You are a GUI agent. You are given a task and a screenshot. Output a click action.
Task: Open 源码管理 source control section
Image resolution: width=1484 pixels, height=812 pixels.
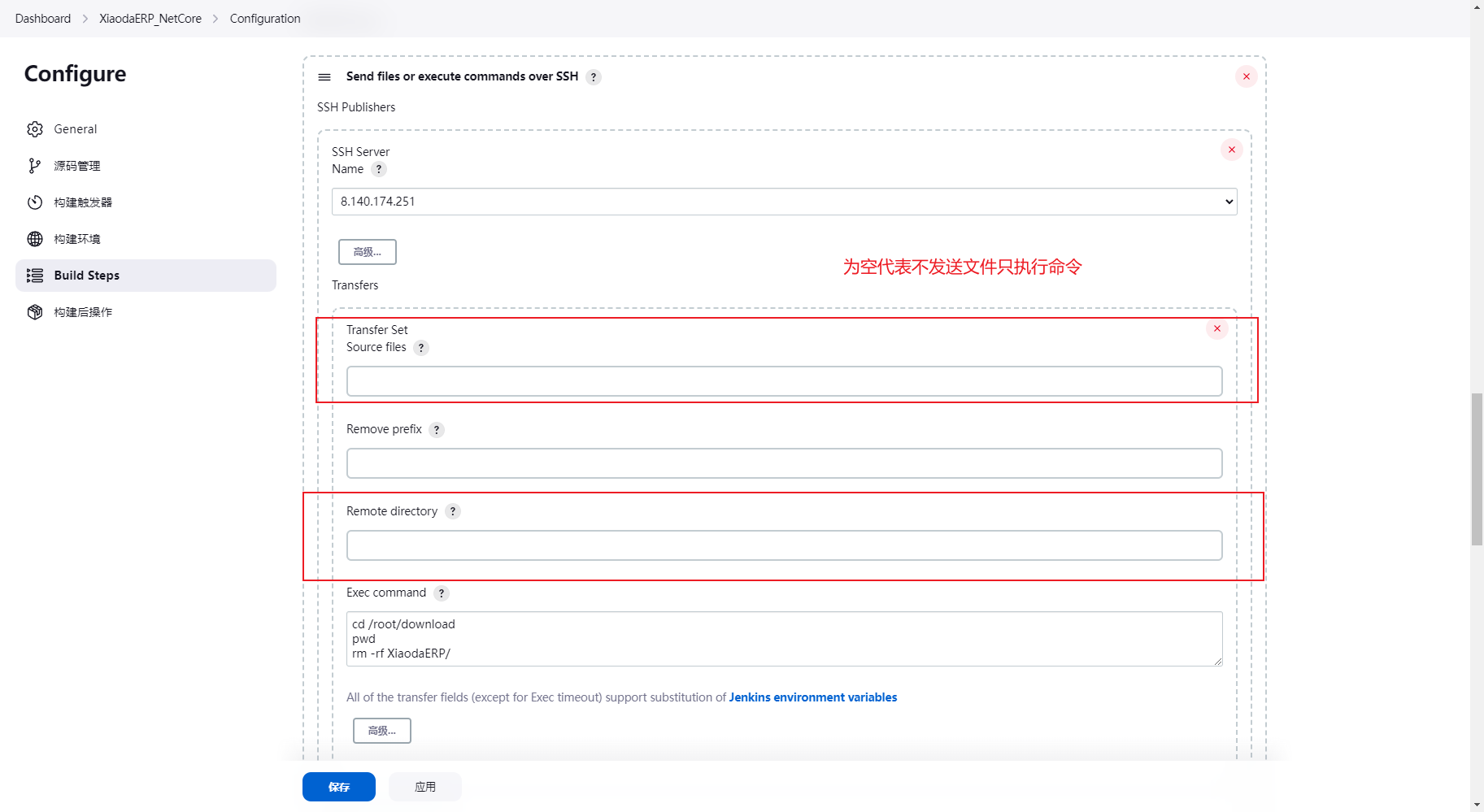(x=76, y=166)
